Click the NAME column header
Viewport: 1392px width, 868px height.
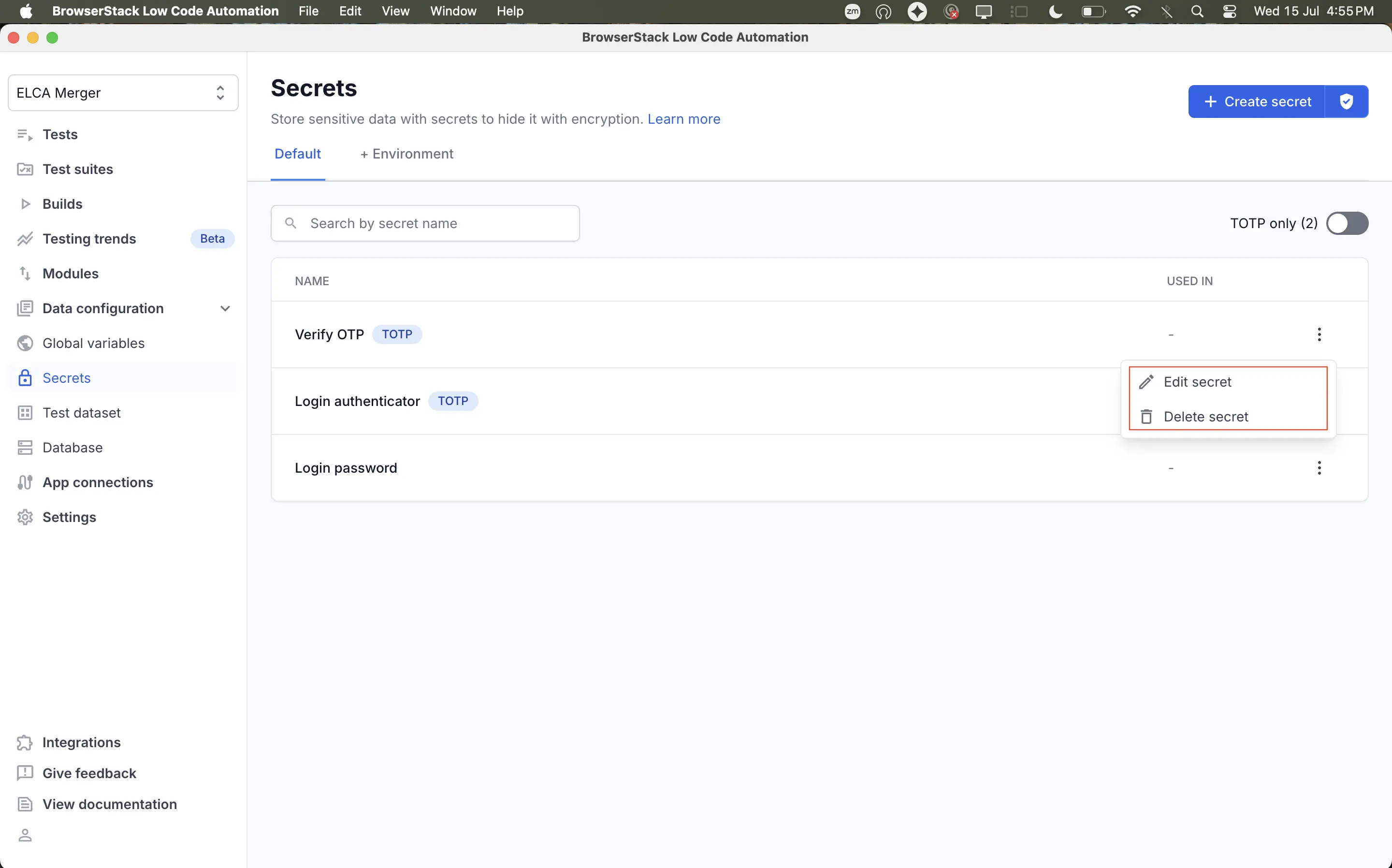pyautogui.click(x=312, y=281)
